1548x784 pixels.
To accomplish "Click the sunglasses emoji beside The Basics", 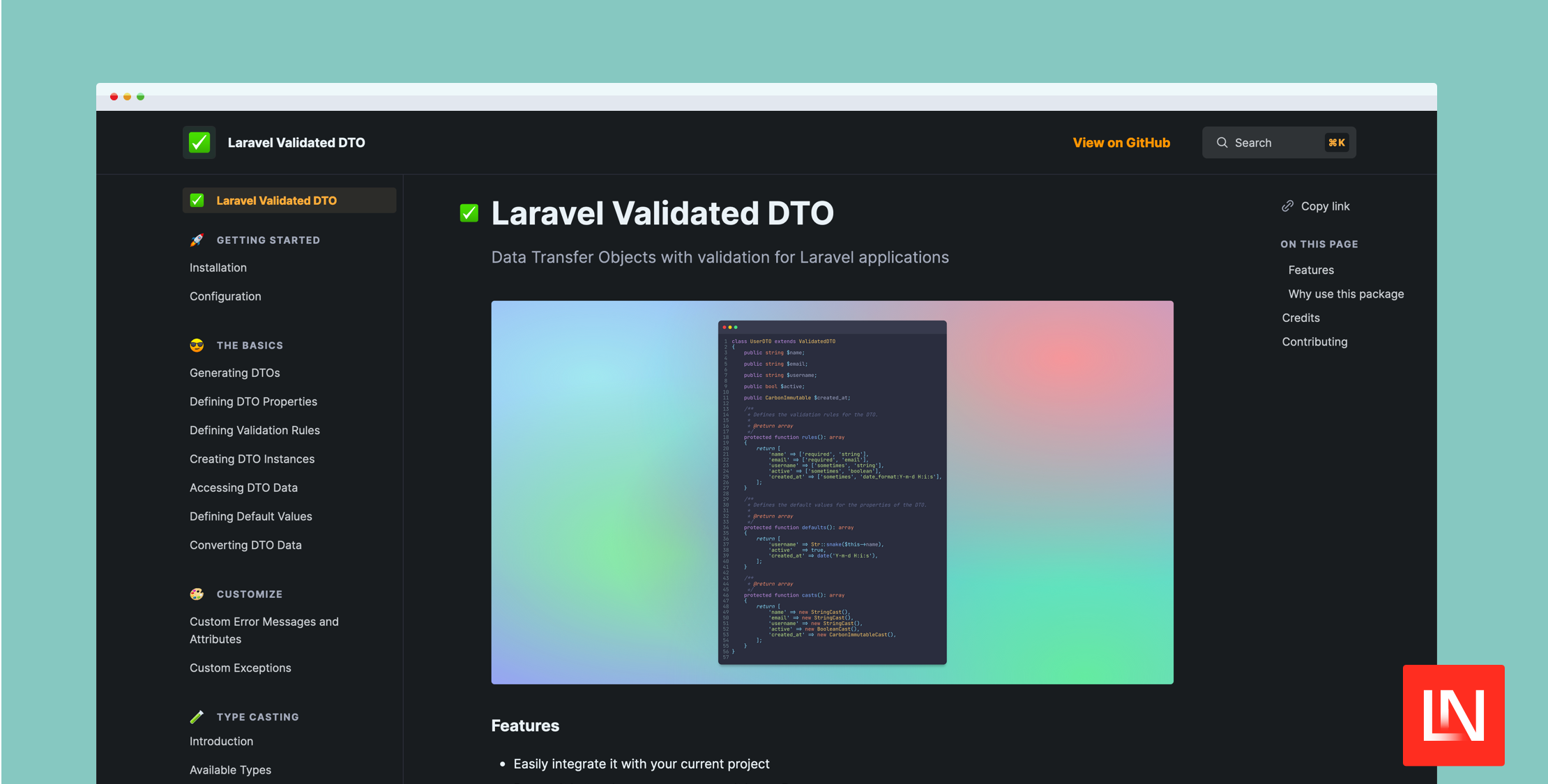I will point(197,346).
